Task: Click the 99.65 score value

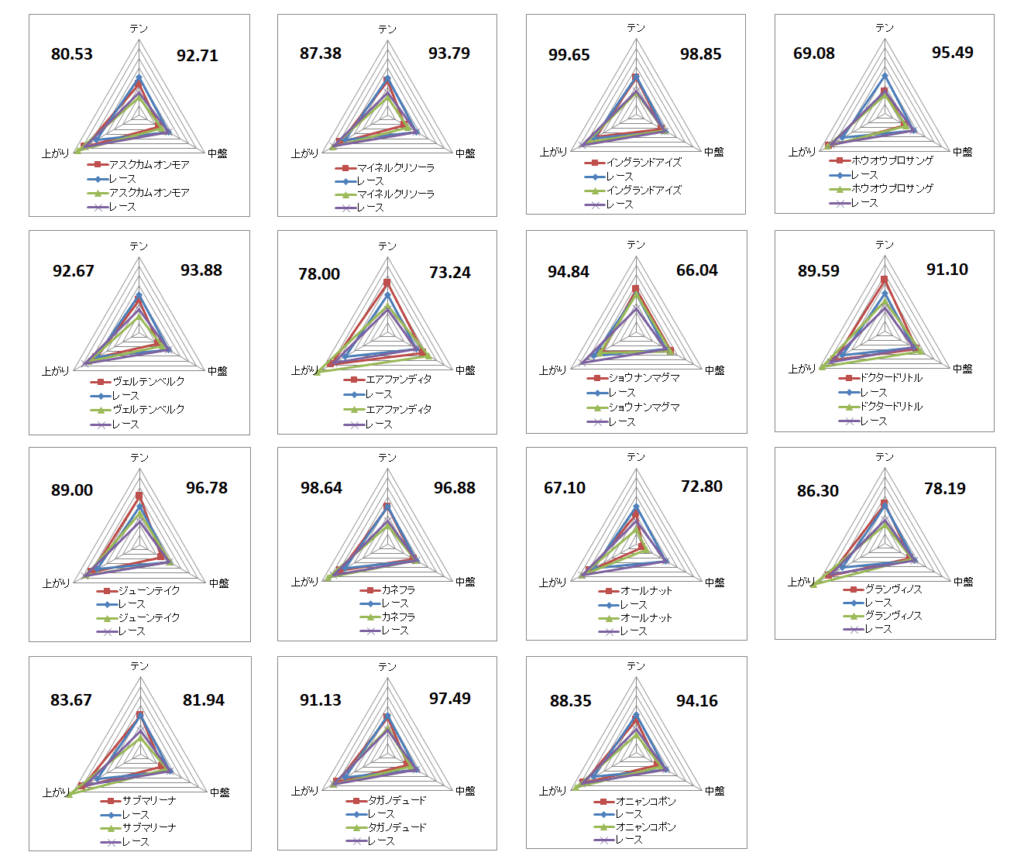Action: point(570,56)
